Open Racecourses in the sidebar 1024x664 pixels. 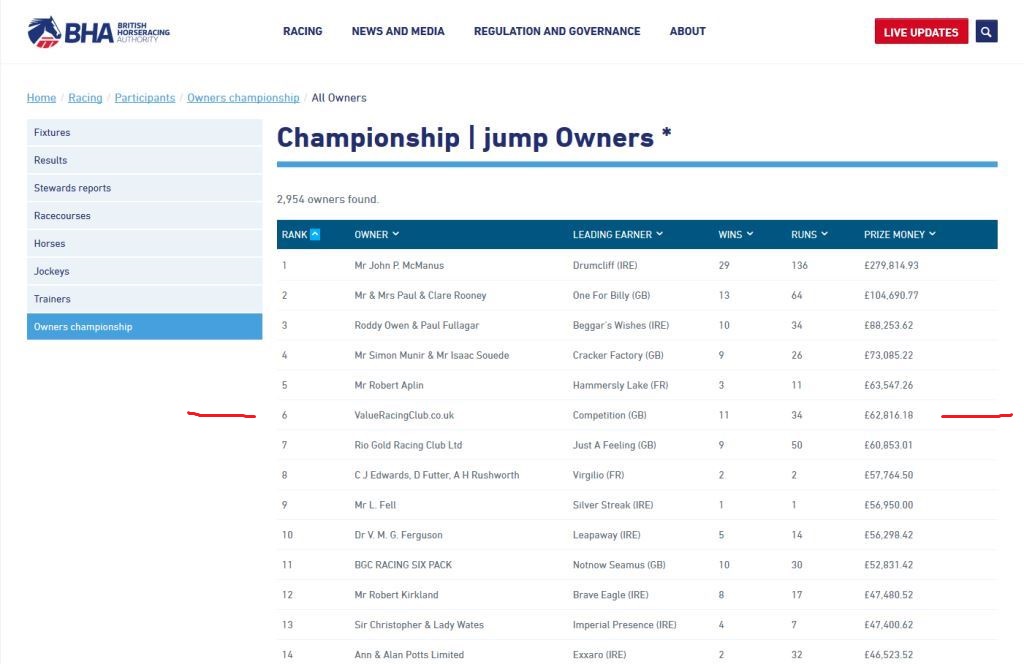144,215
